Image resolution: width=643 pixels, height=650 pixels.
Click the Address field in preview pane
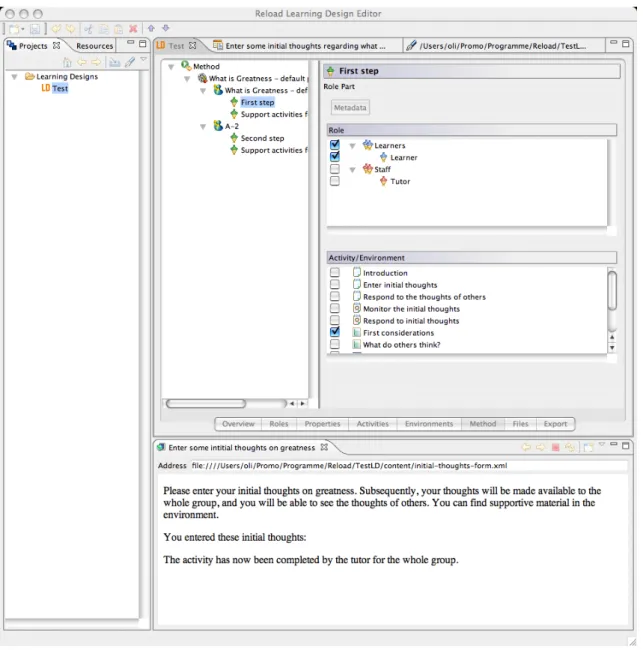coord(408,466)
